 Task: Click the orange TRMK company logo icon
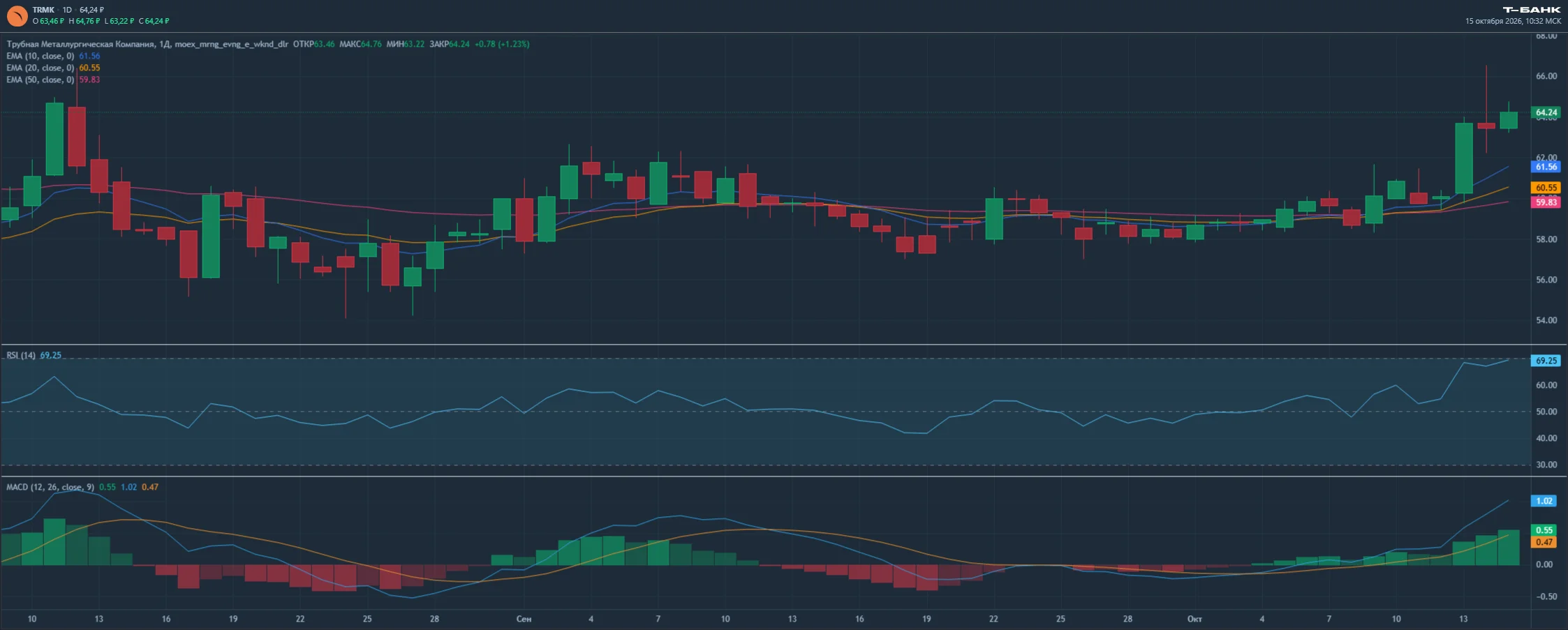tap(17, 15)
